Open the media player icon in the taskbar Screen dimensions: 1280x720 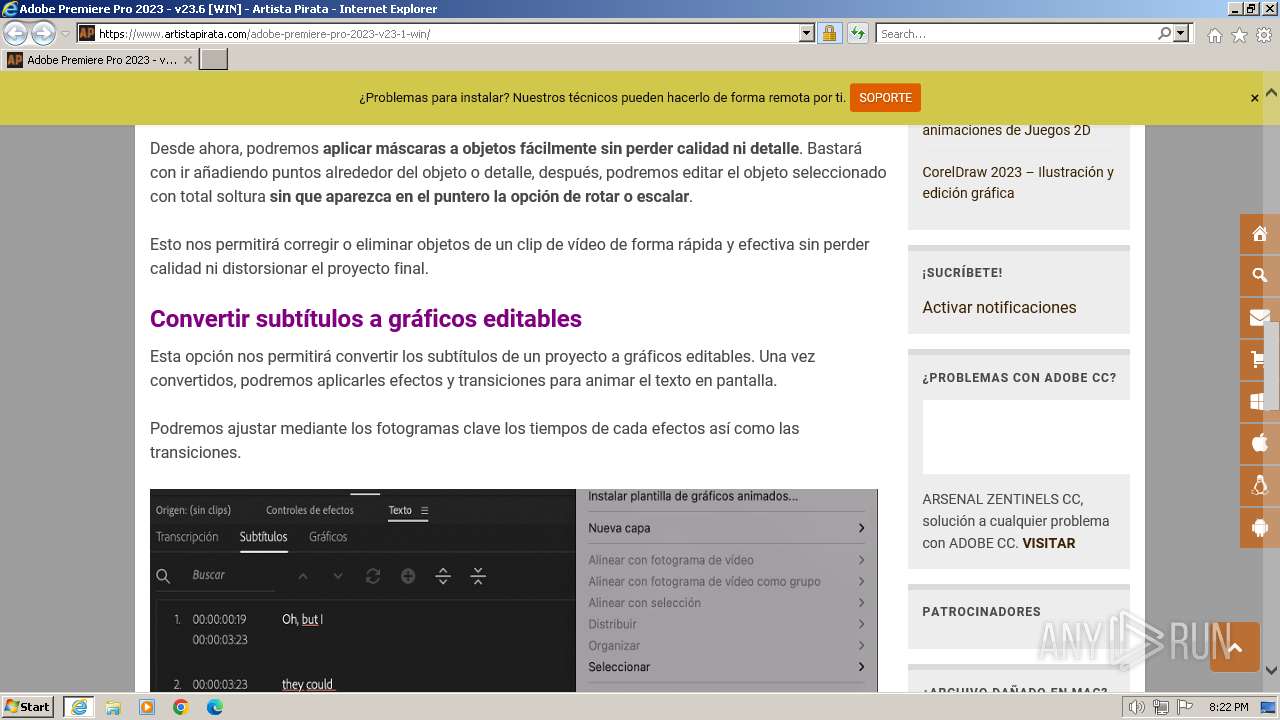click(147, 707)
